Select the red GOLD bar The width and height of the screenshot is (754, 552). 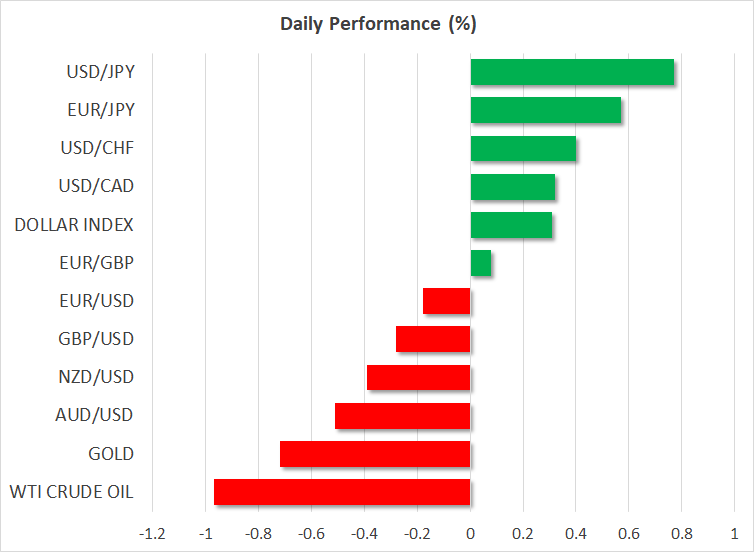(x=375, y=454)
